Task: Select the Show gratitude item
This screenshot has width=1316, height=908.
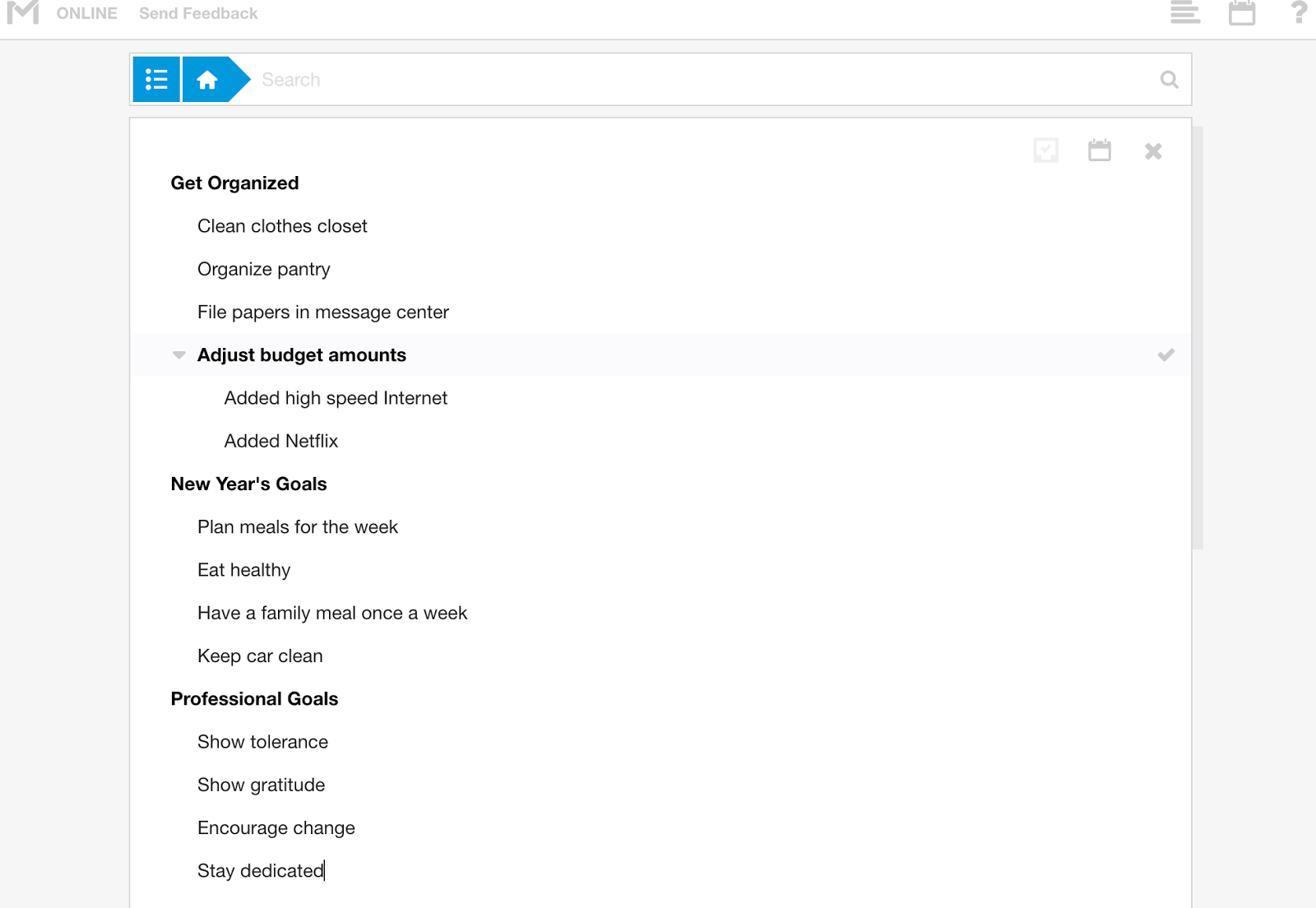Action: coord(261,785)
